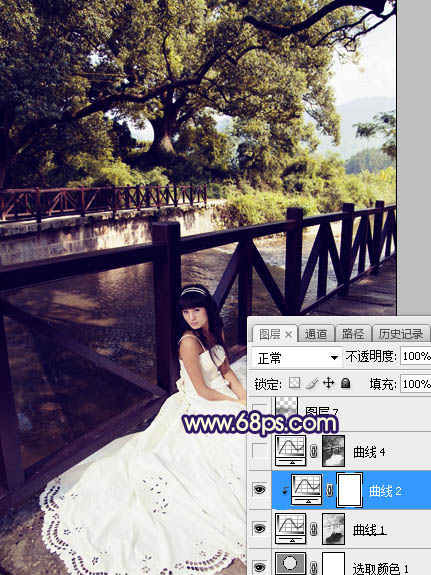Click the 曲线 1 curves adjustment icon
The image size is (431, 575).
(x=291, y=528)
